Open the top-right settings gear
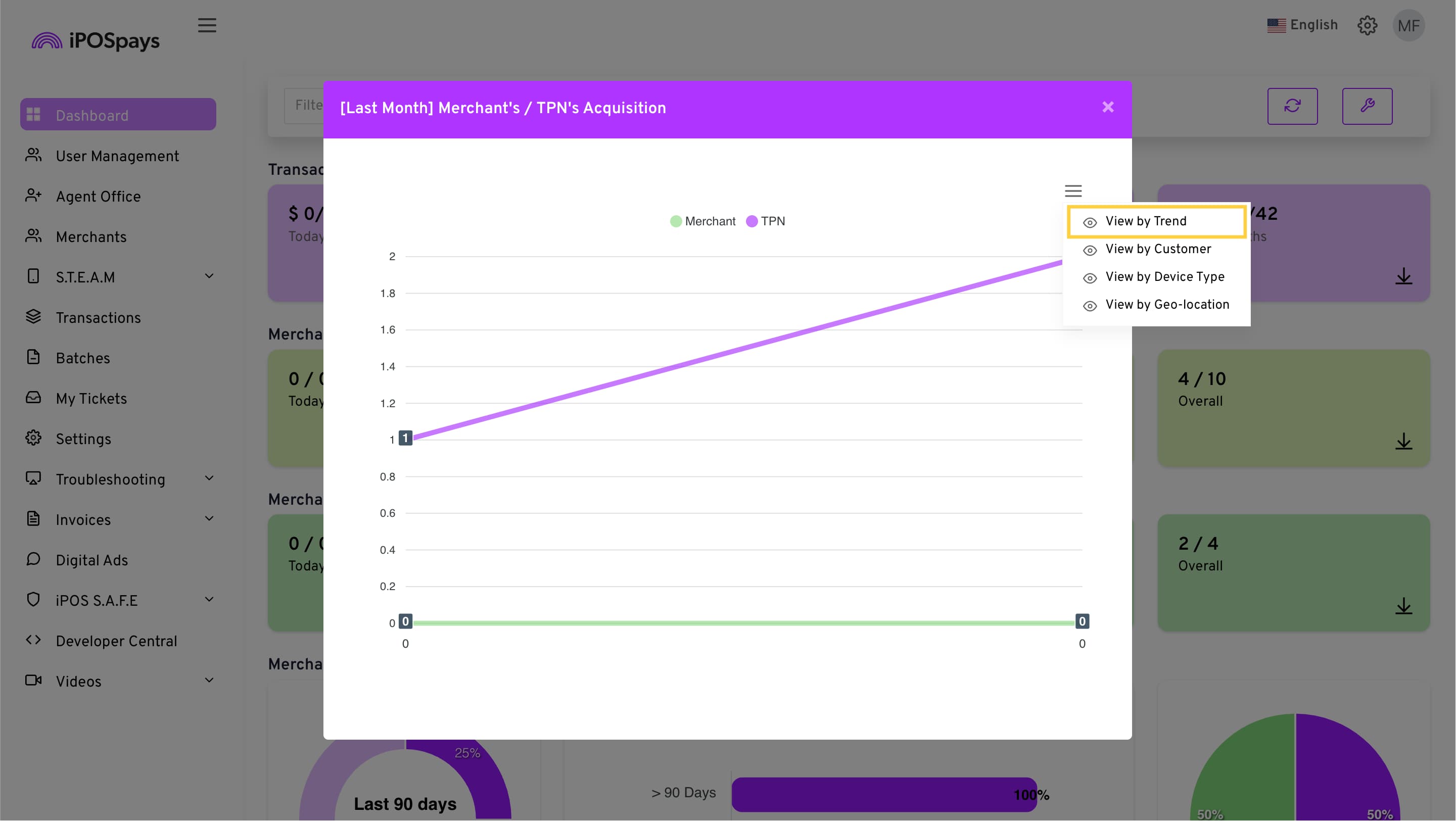Viewport: 1456px width, 821px height. tap(1368, 25)
